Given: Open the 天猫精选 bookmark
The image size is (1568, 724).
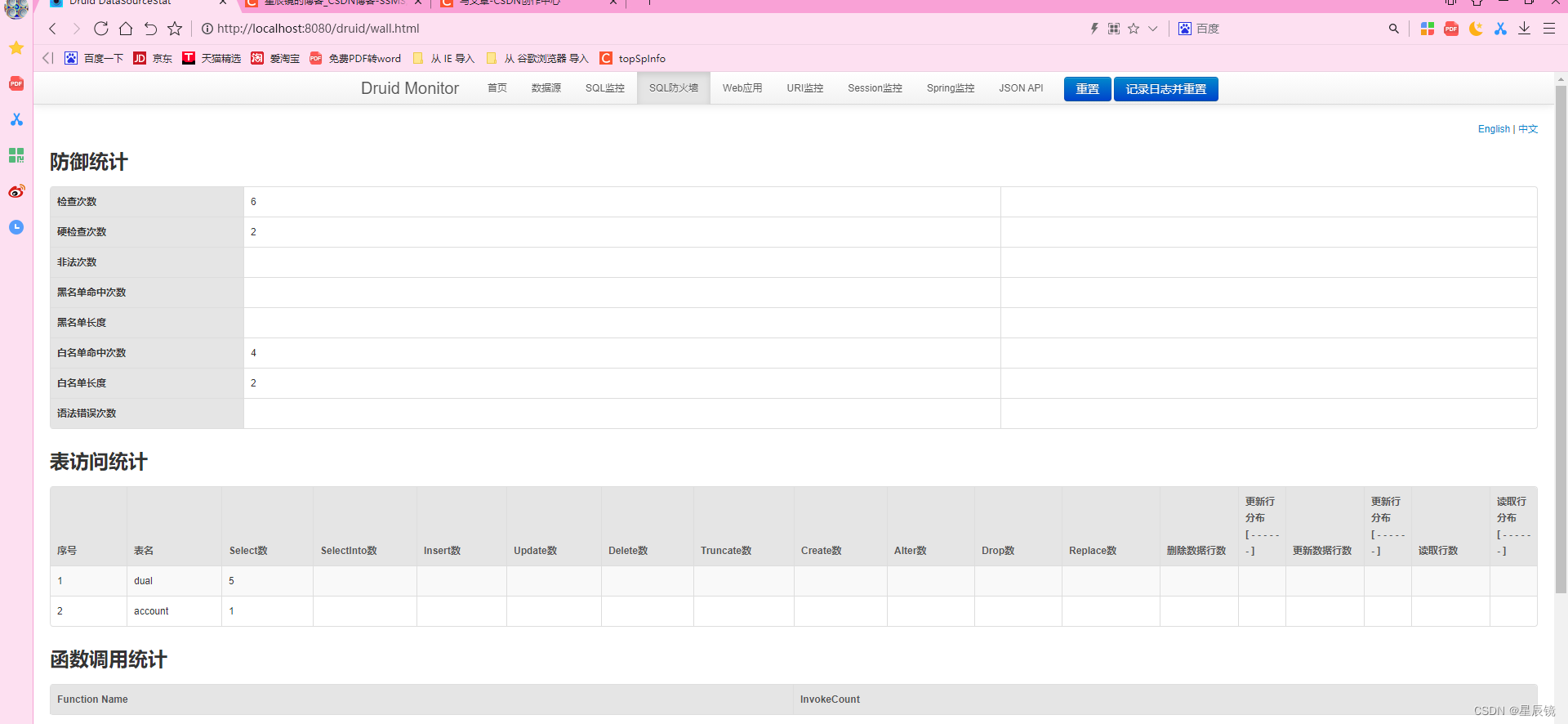Looking at the screenshot, I should [x=212, y=58].
